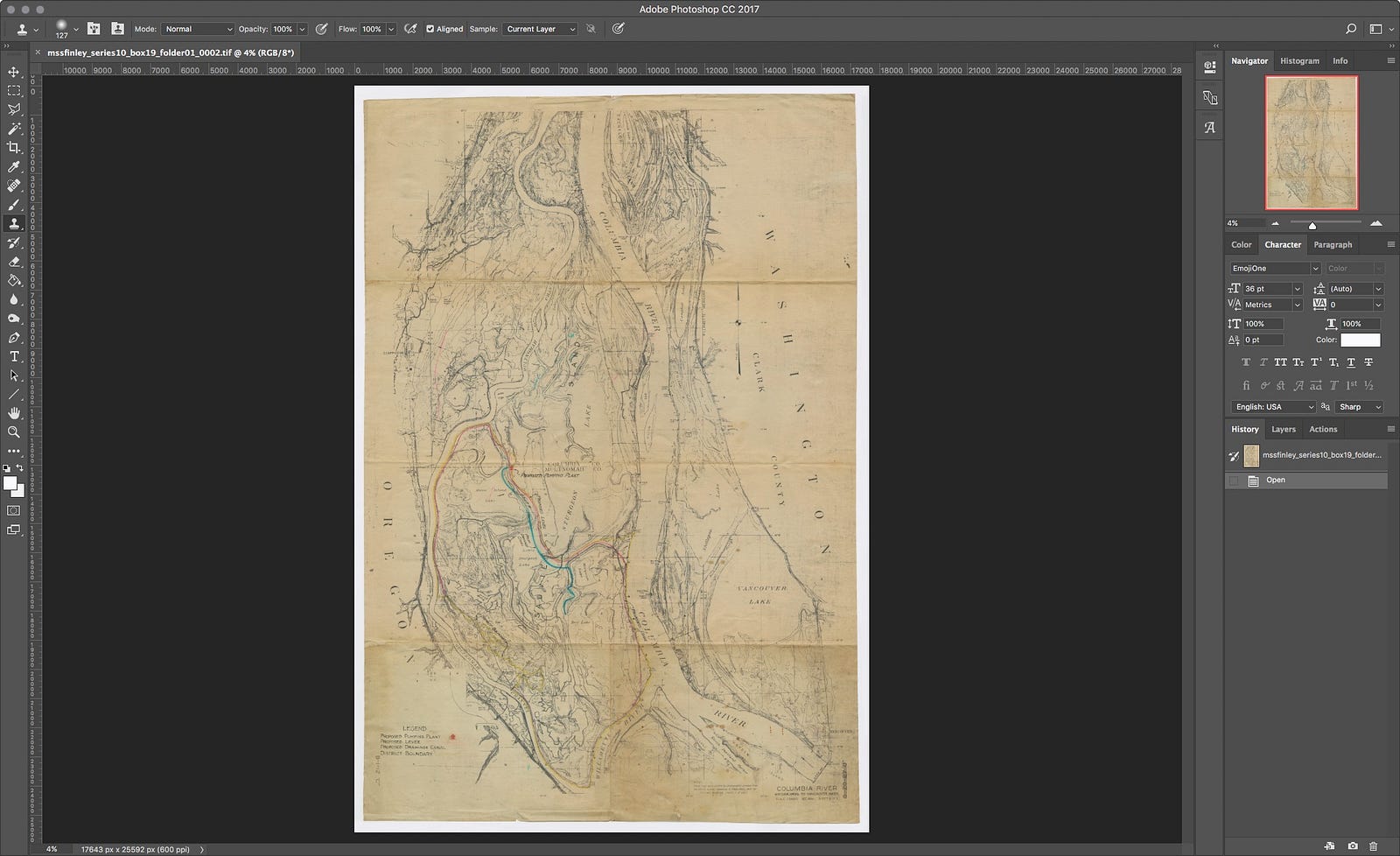Select the Zoom tool in toolbar
1400x856 pixels.
coord(14,432)
